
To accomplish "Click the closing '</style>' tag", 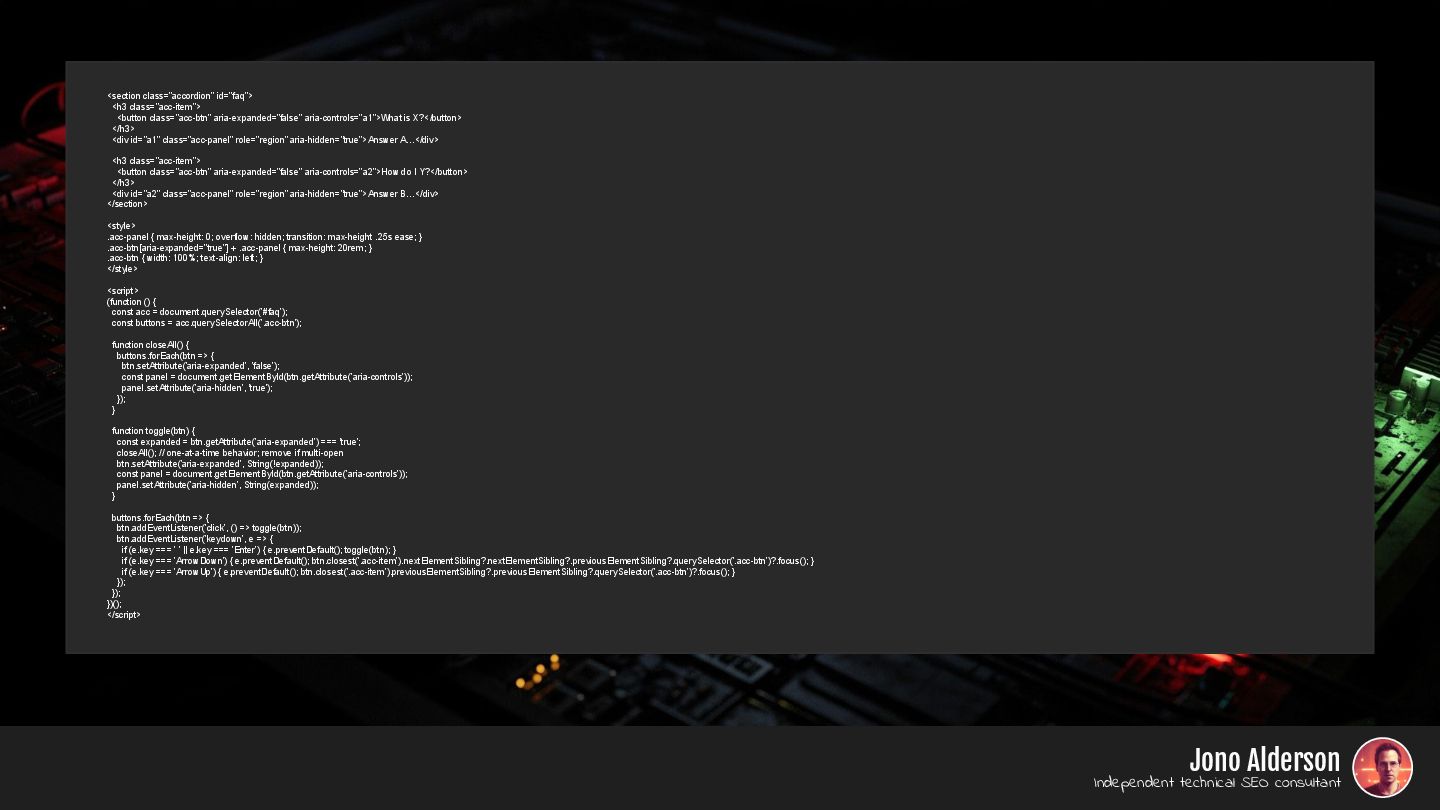I will (122, 269).
